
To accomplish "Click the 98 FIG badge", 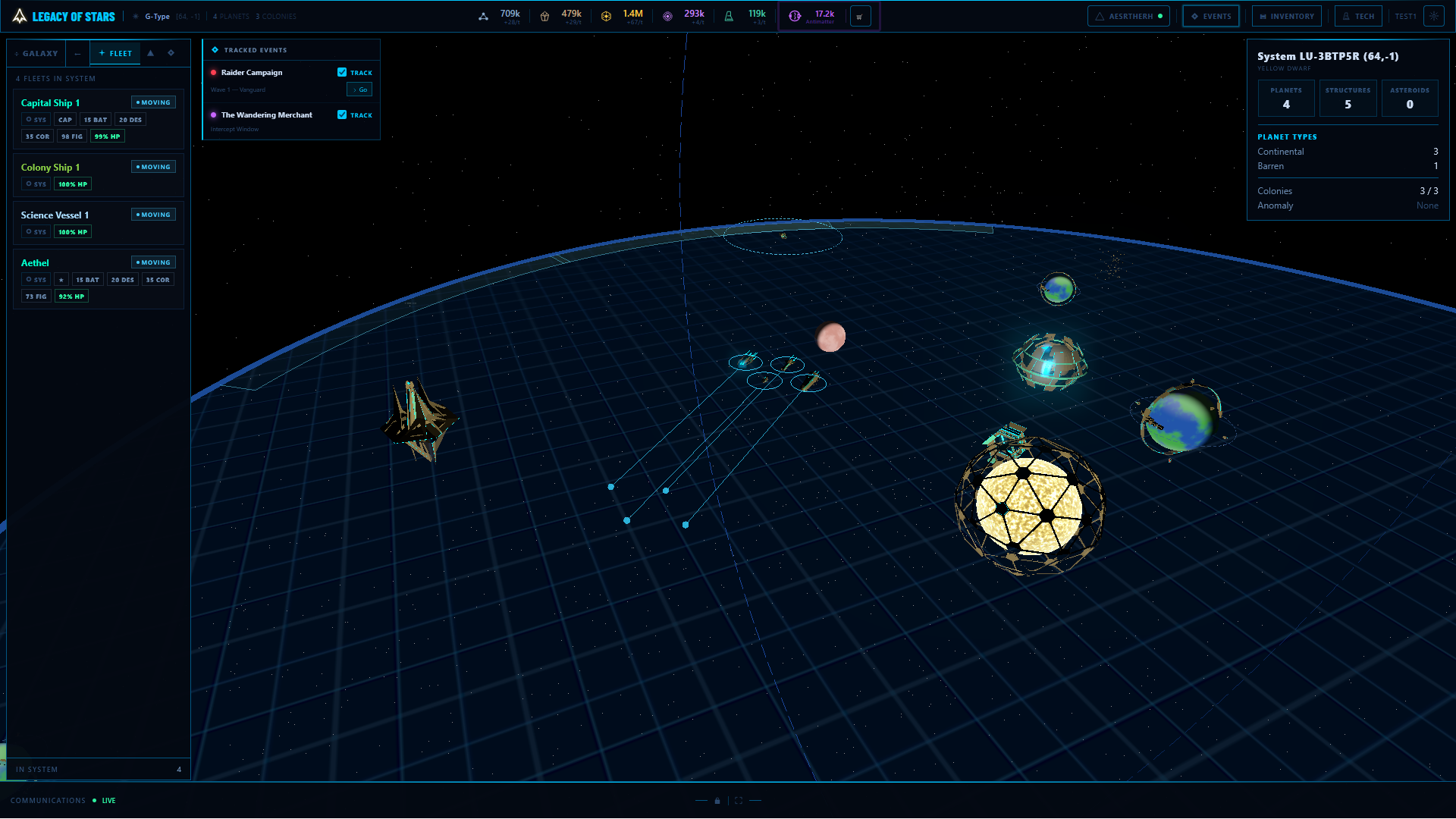I will tap(72, 136).
